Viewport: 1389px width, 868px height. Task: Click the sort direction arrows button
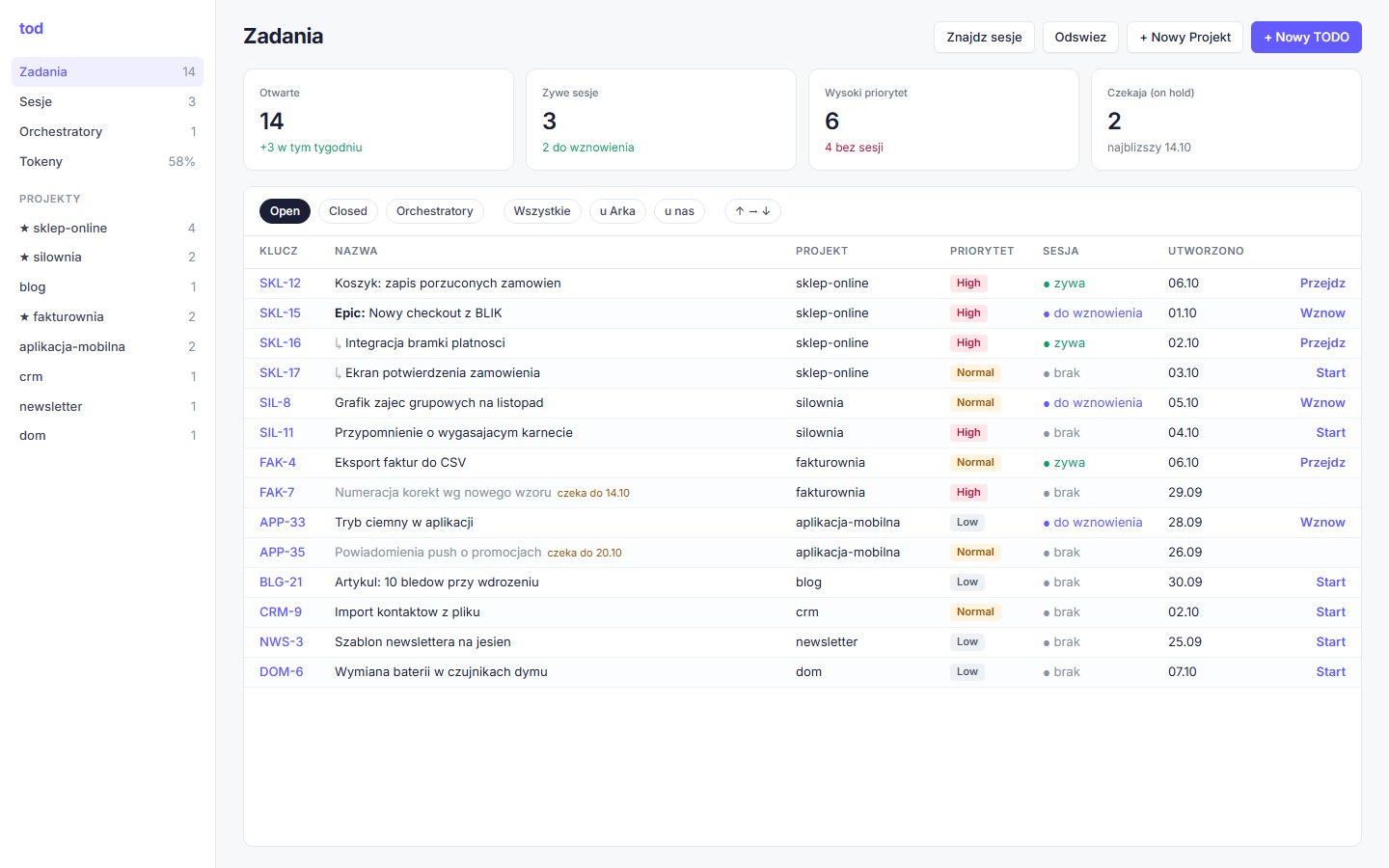(x=752, y=211)
